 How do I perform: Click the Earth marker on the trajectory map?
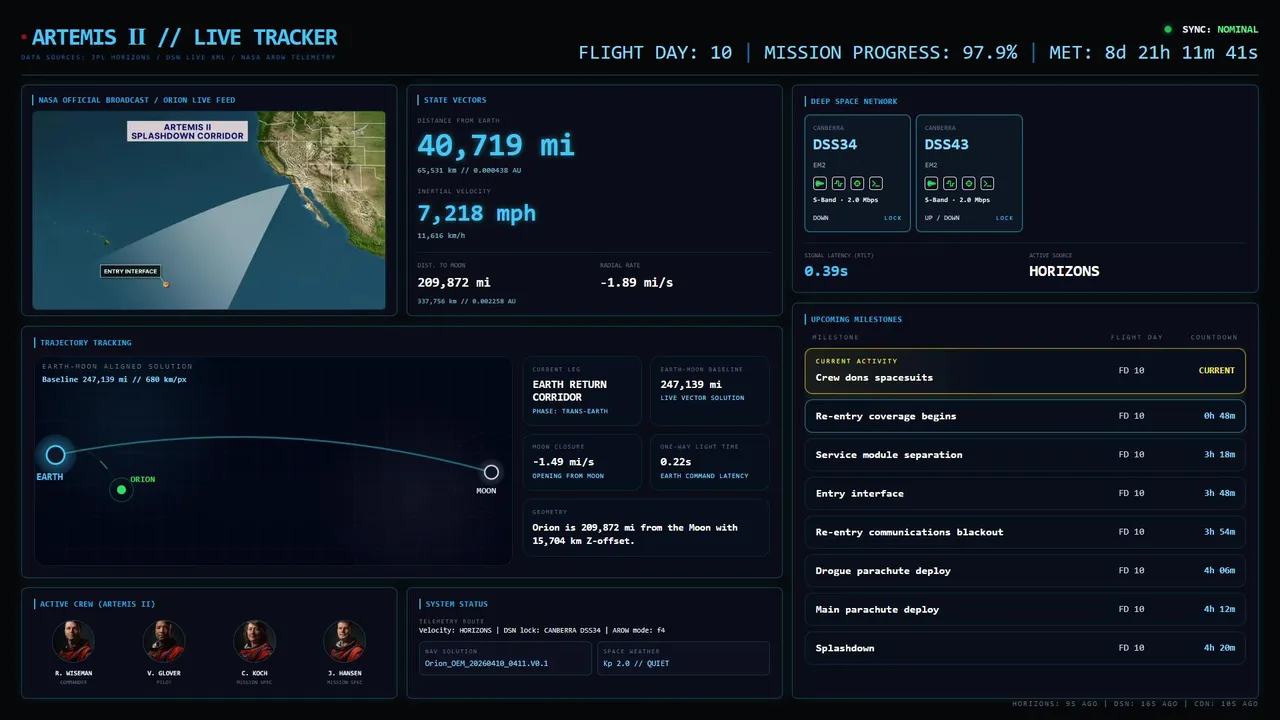coord(55,455)
